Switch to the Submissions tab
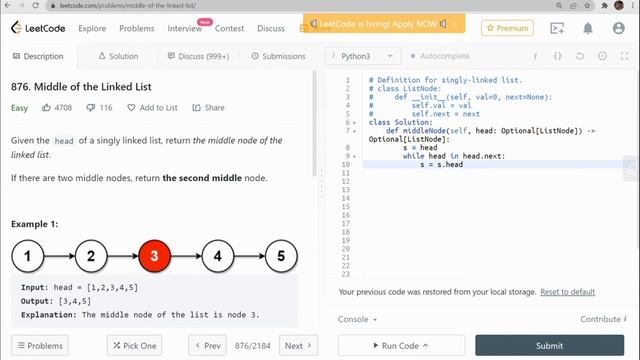Screen dimensions: 640x360 tap(278, 56)
